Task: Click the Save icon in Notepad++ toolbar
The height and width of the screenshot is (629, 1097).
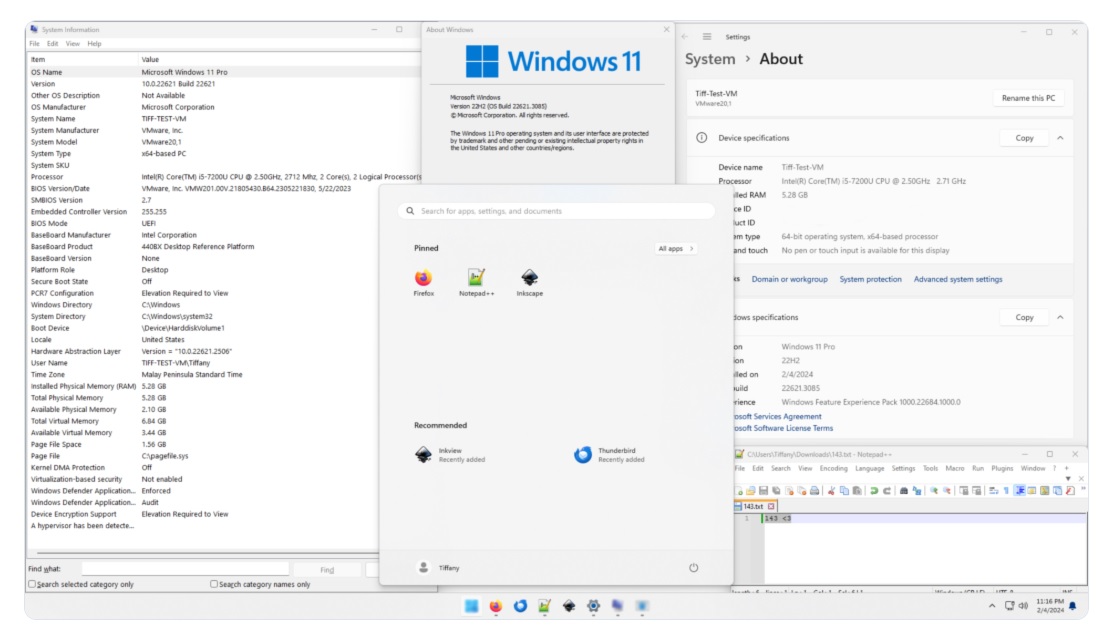Action: [x=763, y=491]
